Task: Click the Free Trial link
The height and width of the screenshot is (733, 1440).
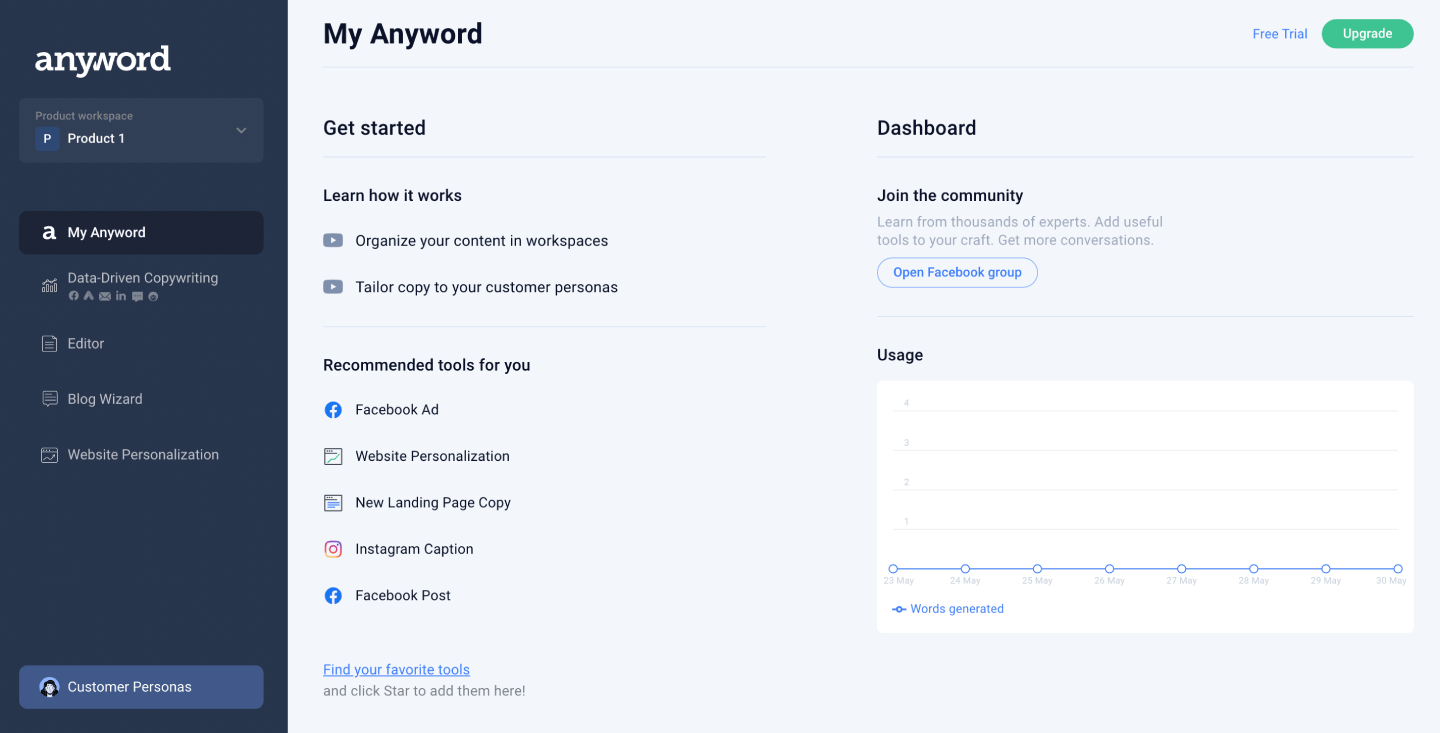Action: click(1279, 34)
